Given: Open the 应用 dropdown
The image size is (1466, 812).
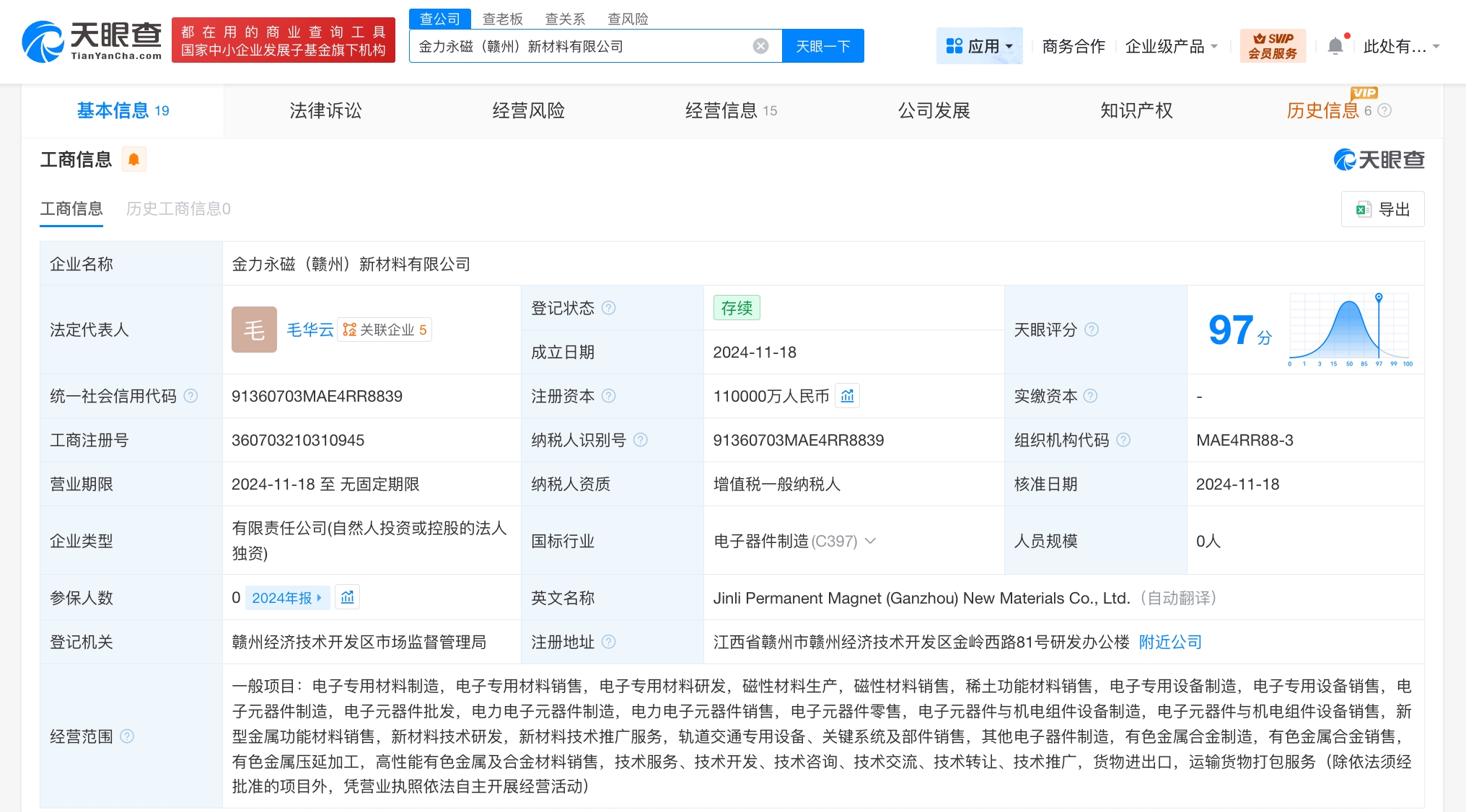Looking at the screenshot, I should click(x=980, y=45).
